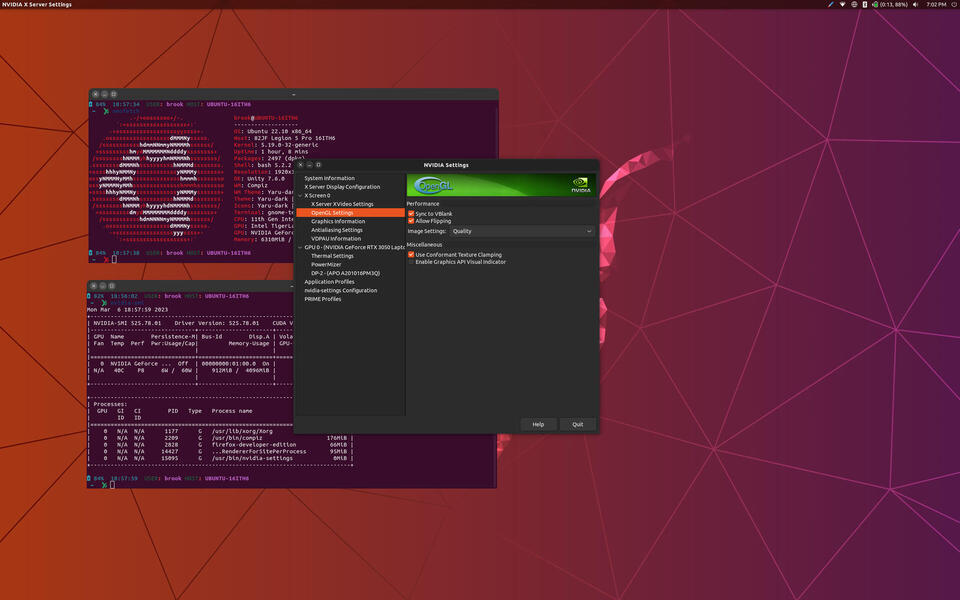Image resolution: width=960 pixels, height=600 pixels.
Task: Show the calendar from the 7:02 PM clock
Action: tap(936, 4)
